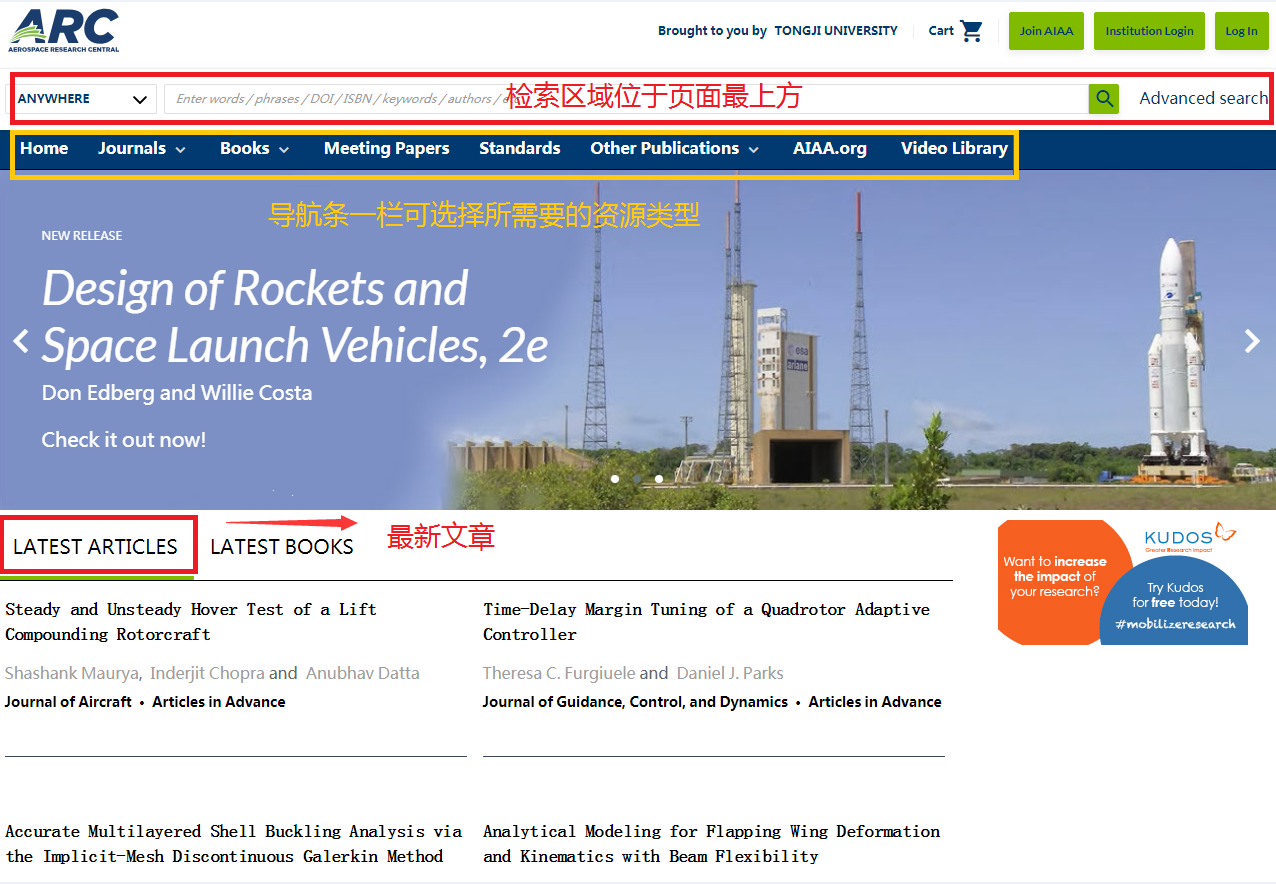Expand the Other Publications menu
Image resolution: width=1276 pixels, height=884 pixels.
[674, 149]
